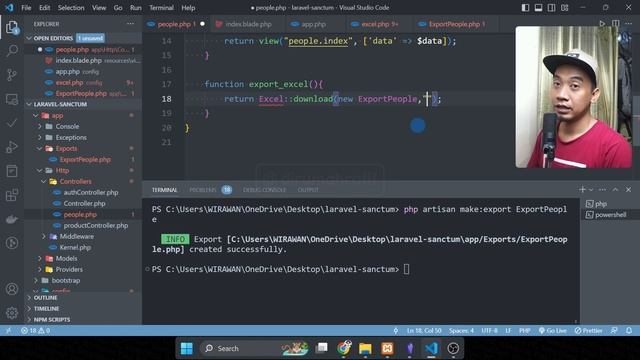
Task: Click Prettier status bar item
Action: 588,331
